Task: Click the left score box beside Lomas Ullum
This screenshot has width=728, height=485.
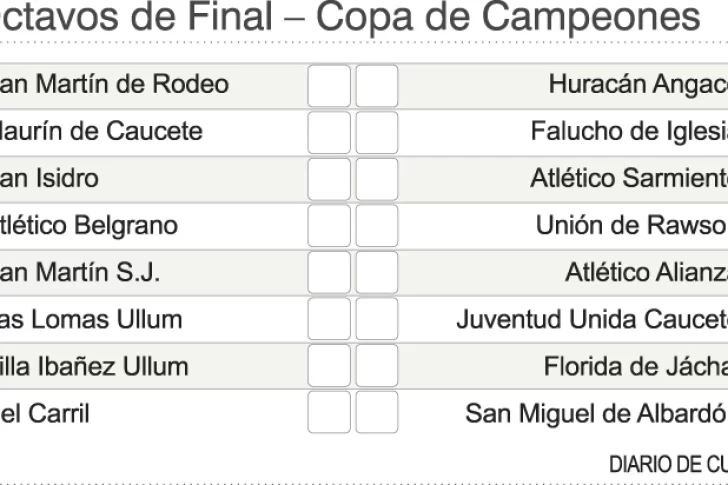Action: point(329,319)
